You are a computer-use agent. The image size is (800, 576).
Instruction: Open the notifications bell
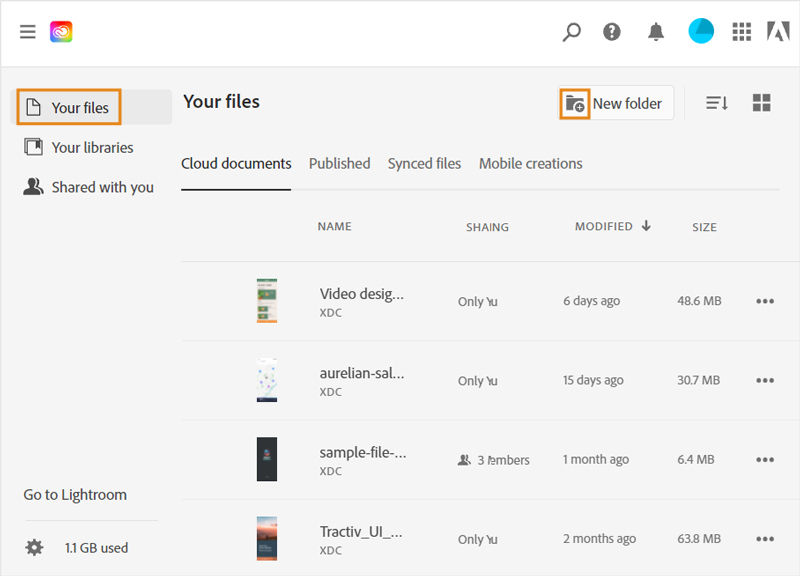click(656, 32)
